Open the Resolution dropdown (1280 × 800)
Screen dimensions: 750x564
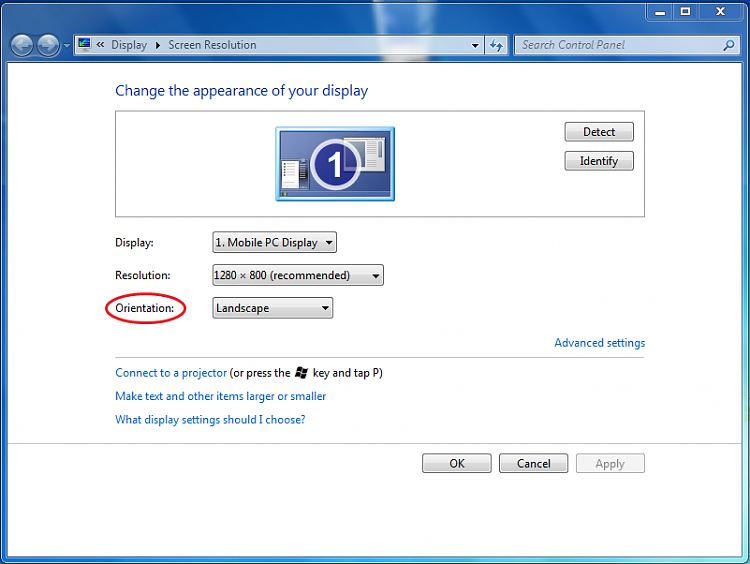298,275
